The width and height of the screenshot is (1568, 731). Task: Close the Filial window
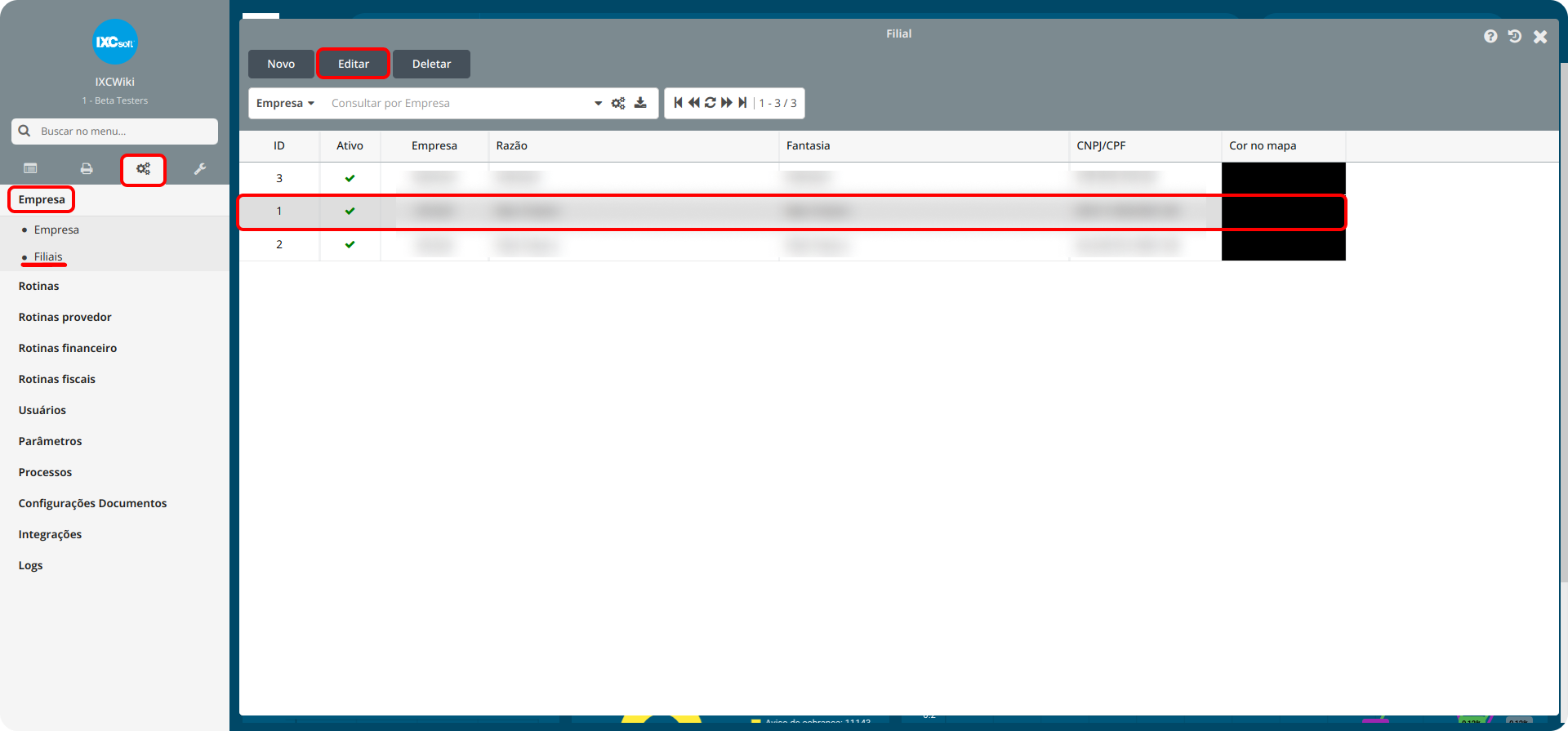click(1540, 37)
